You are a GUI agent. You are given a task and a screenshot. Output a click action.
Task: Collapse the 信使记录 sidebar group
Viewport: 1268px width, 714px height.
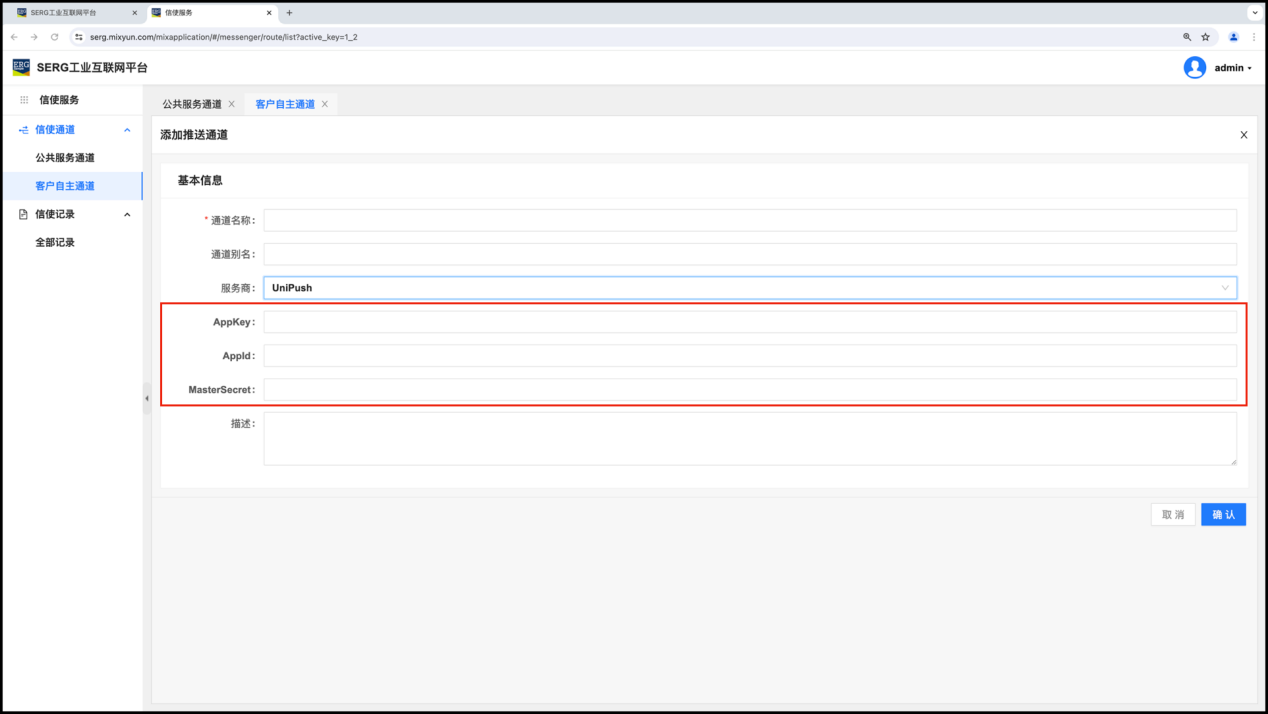tap(127, 214)
